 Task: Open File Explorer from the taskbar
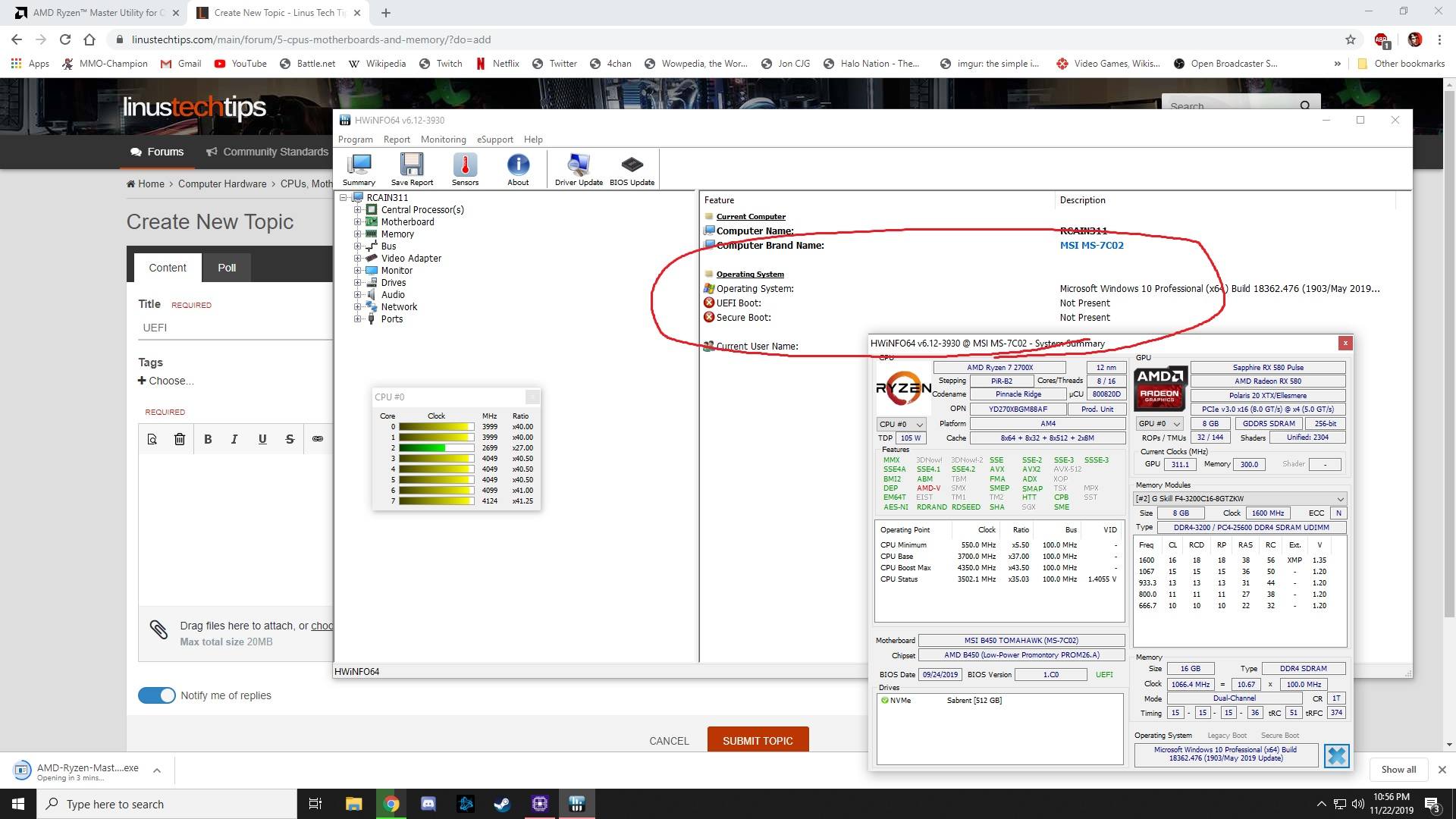coord(353,804)
